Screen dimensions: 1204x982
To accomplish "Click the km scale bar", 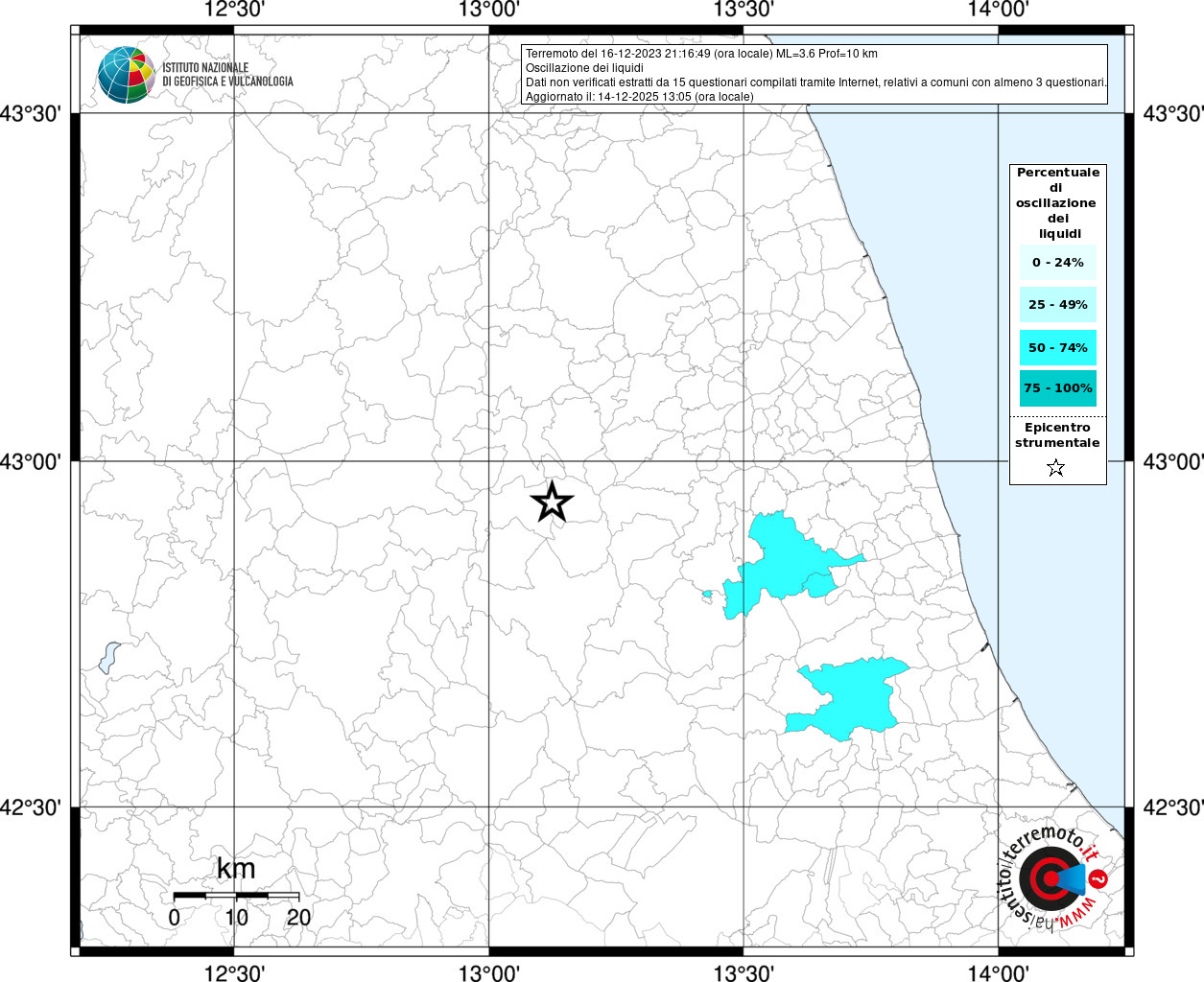I will coord(236,896).
